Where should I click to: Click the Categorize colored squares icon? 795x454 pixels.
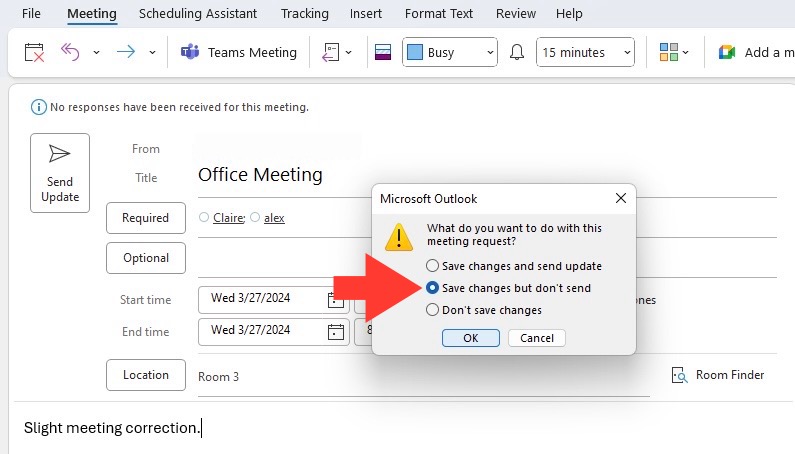[668, 52]
